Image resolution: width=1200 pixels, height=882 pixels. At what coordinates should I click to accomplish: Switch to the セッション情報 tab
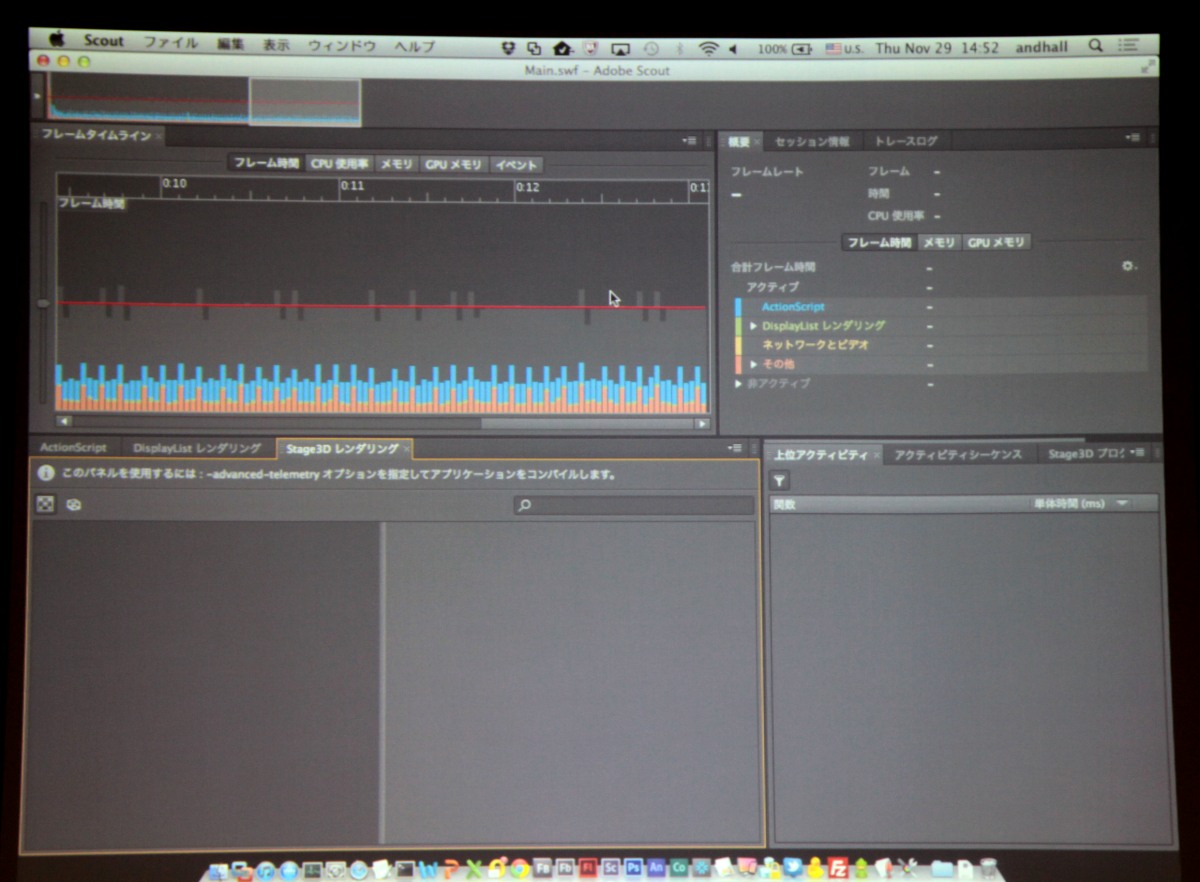point(811,141)
